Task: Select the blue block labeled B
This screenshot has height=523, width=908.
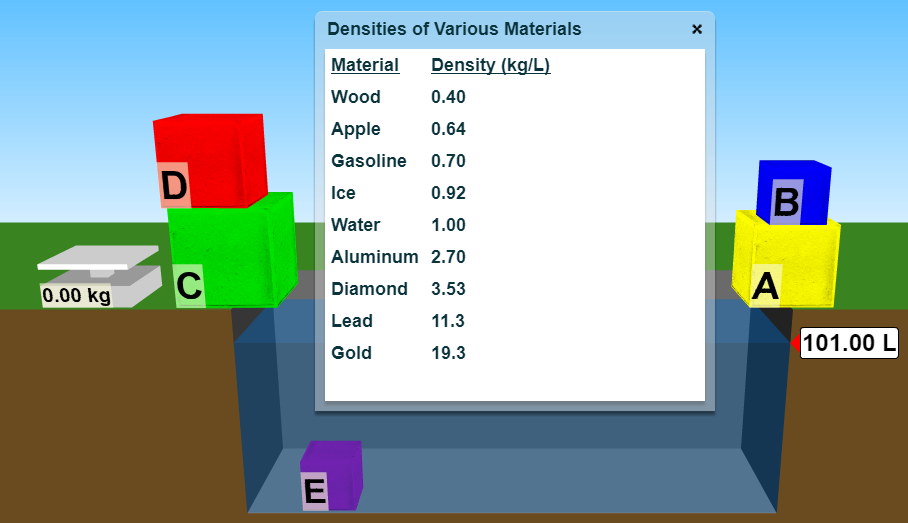Action: click(793, 192)
